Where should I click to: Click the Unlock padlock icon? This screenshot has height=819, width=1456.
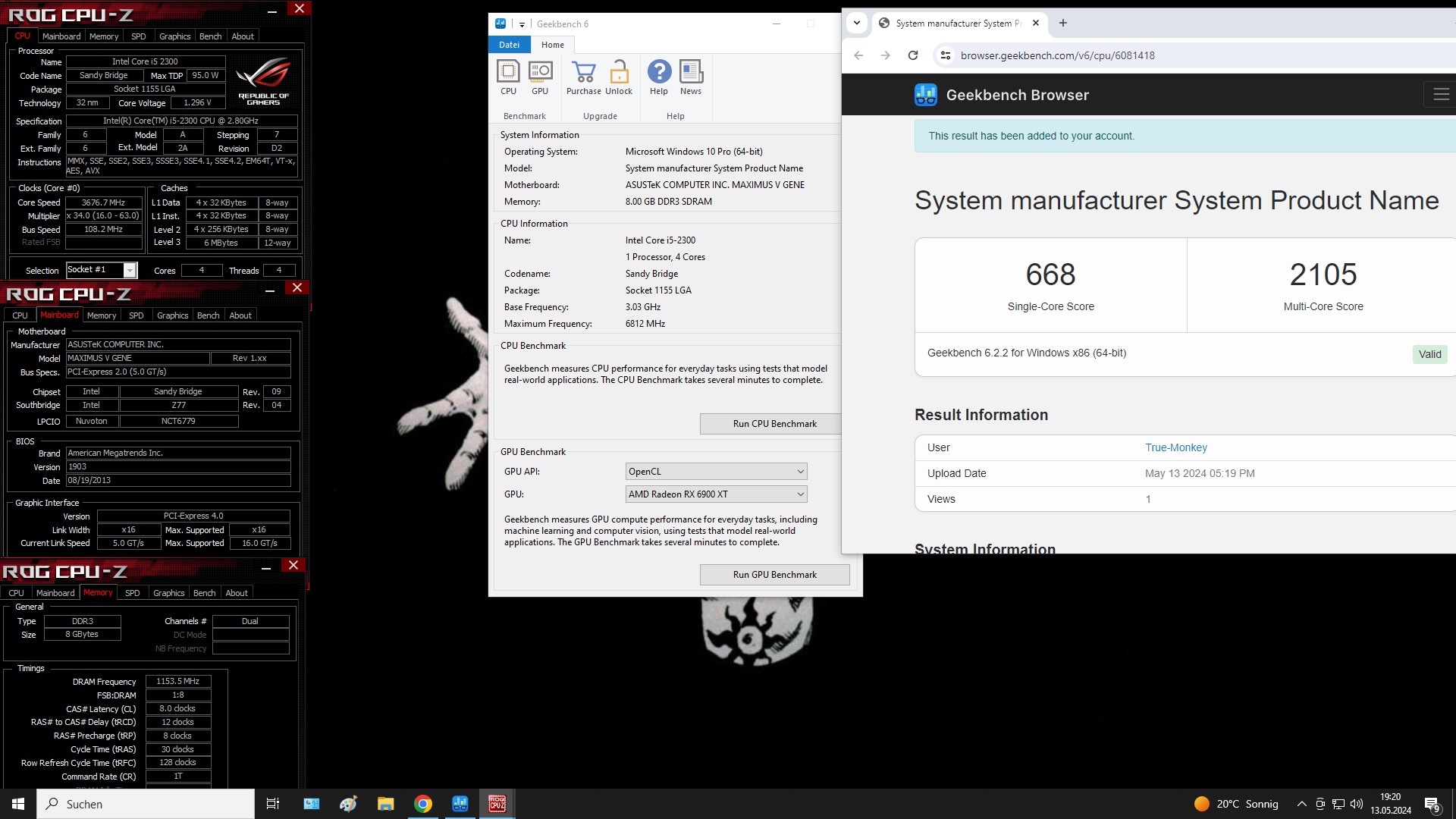click(619, 77)
